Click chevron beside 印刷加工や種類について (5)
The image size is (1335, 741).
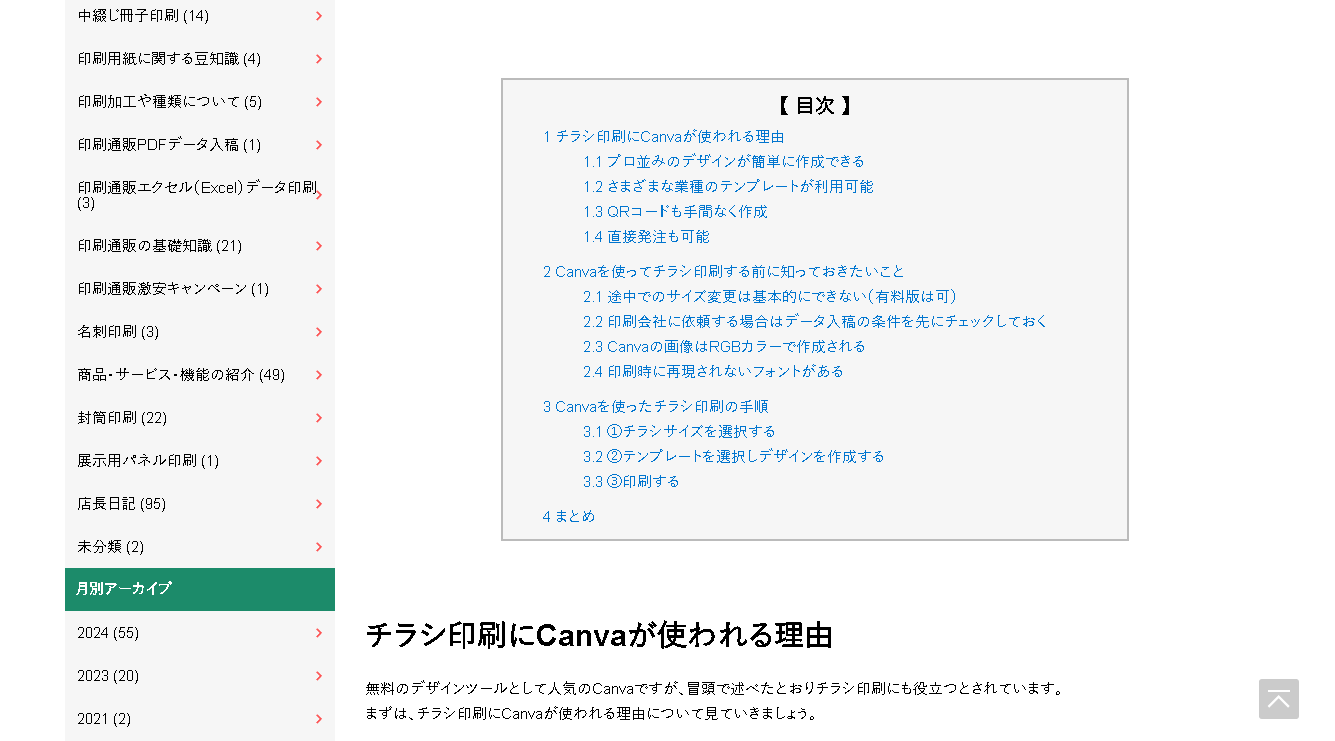coord(319,102)
